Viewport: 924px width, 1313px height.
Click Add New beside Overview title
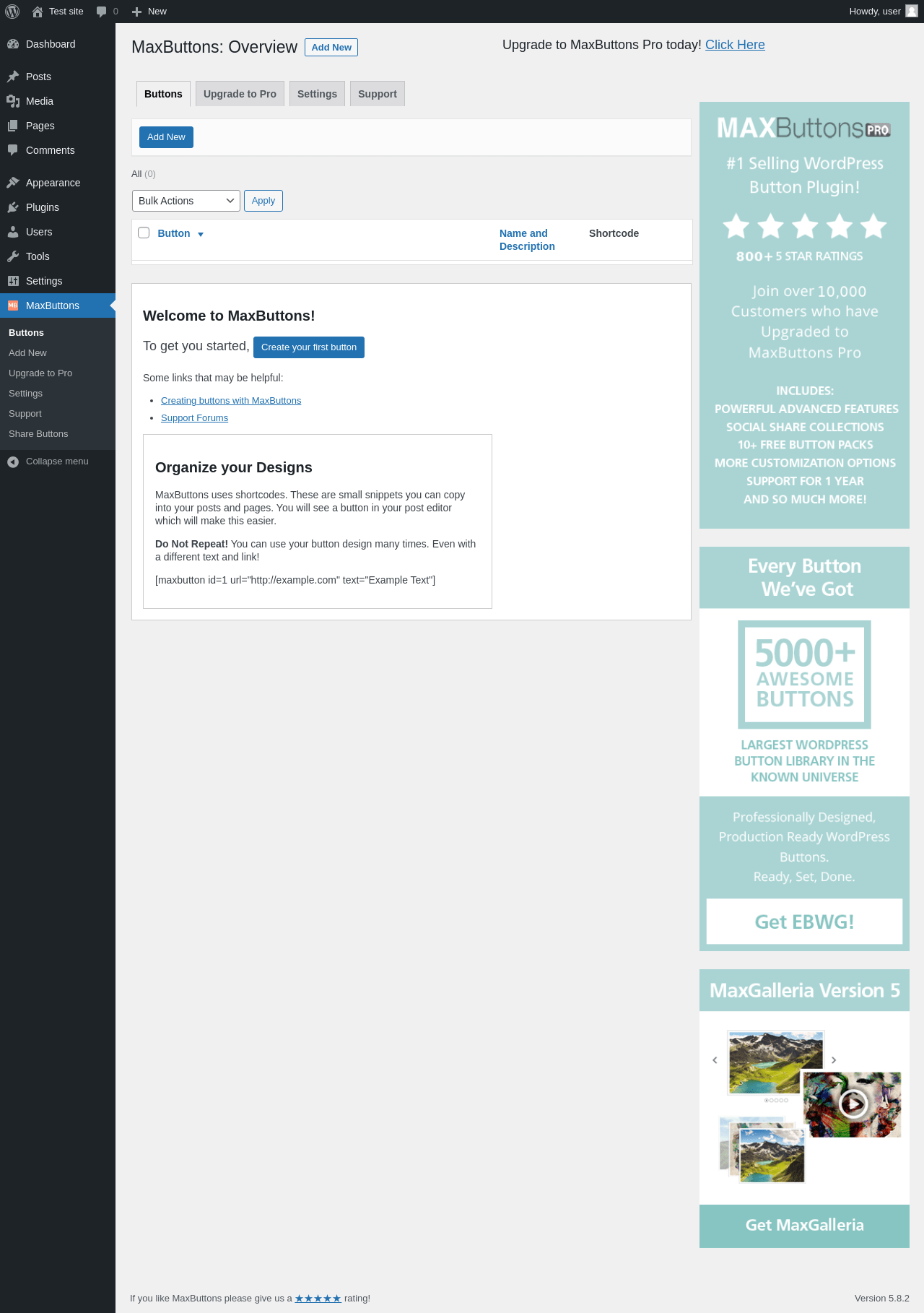pos(331,47)
